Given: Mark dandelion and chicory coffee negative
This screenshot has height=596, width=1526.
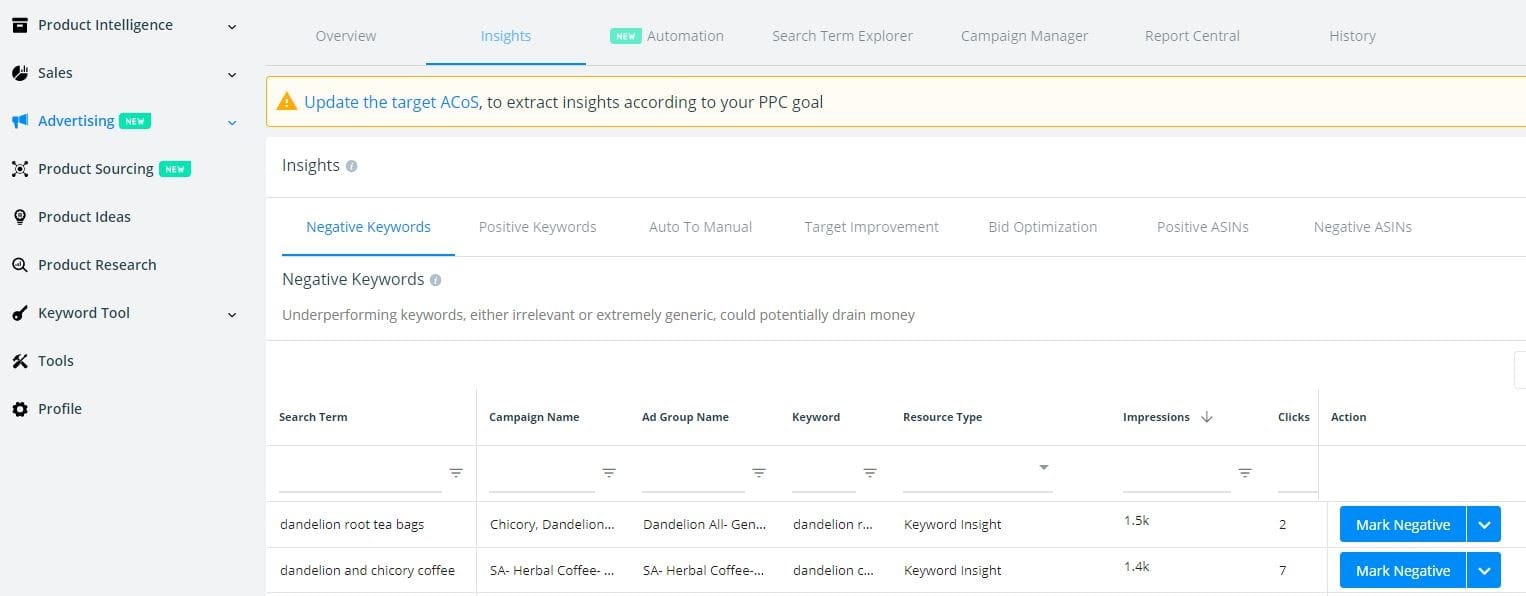Looking at the screenshot, I should click(x=1403, y=571).
